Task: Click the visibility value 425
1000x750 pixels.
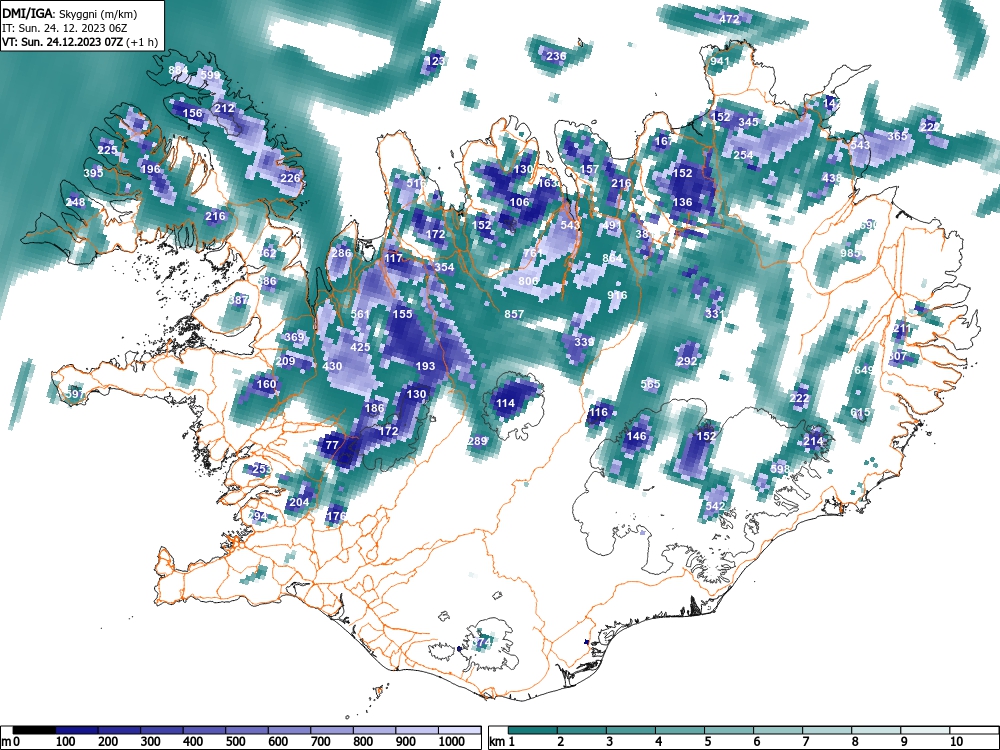Action: point(360,348)
